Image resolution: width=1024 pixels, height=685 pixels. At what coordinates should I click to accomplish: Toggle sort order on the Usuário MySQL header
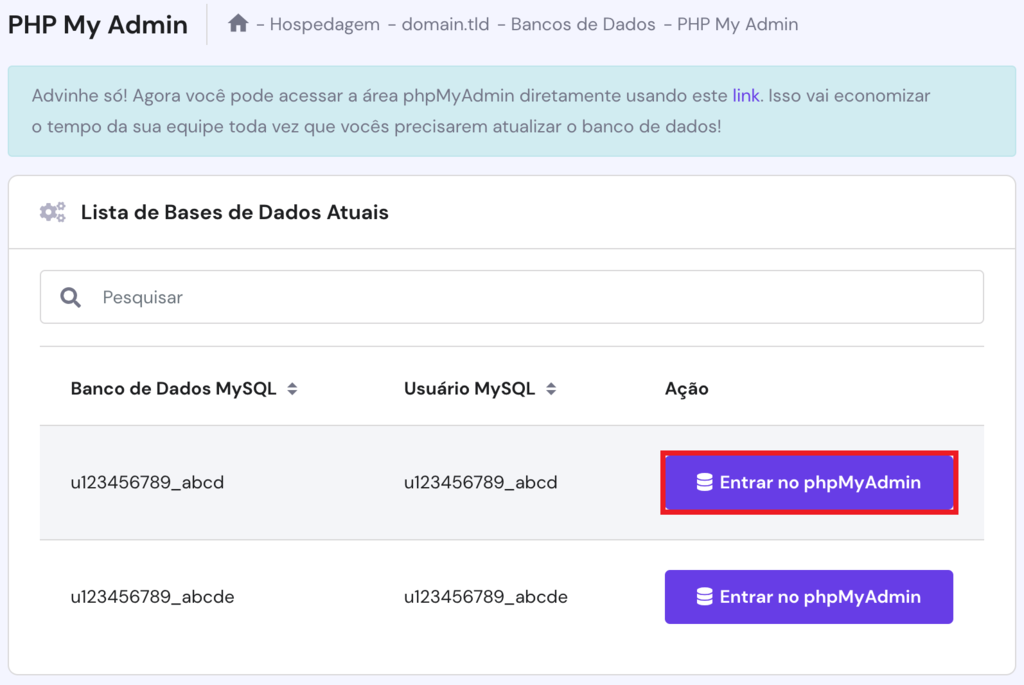pos(551,388)
